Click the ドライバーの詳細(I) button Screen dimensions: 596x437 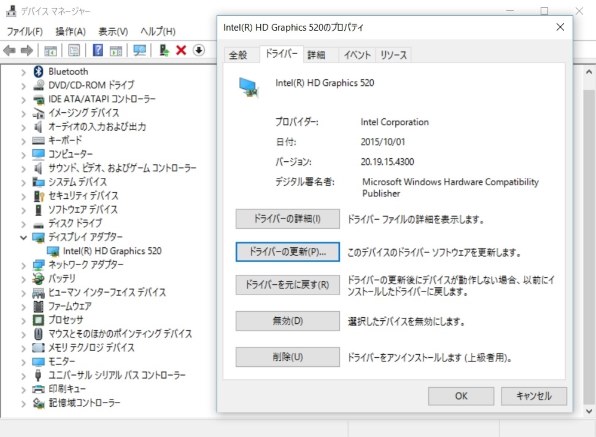tap(287, 219)
